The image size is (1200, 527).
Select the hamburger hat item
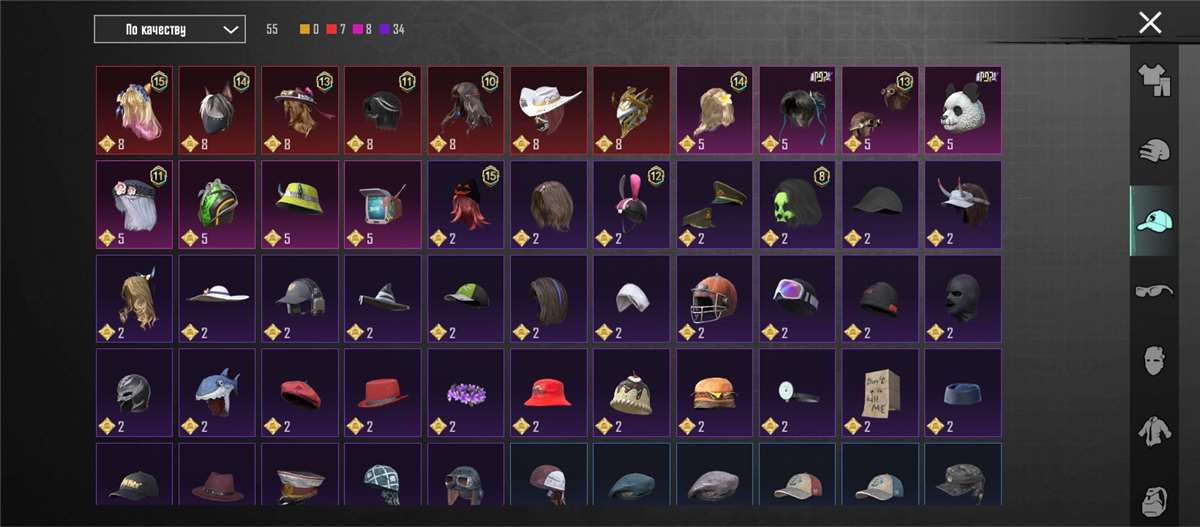pos(715,392)
